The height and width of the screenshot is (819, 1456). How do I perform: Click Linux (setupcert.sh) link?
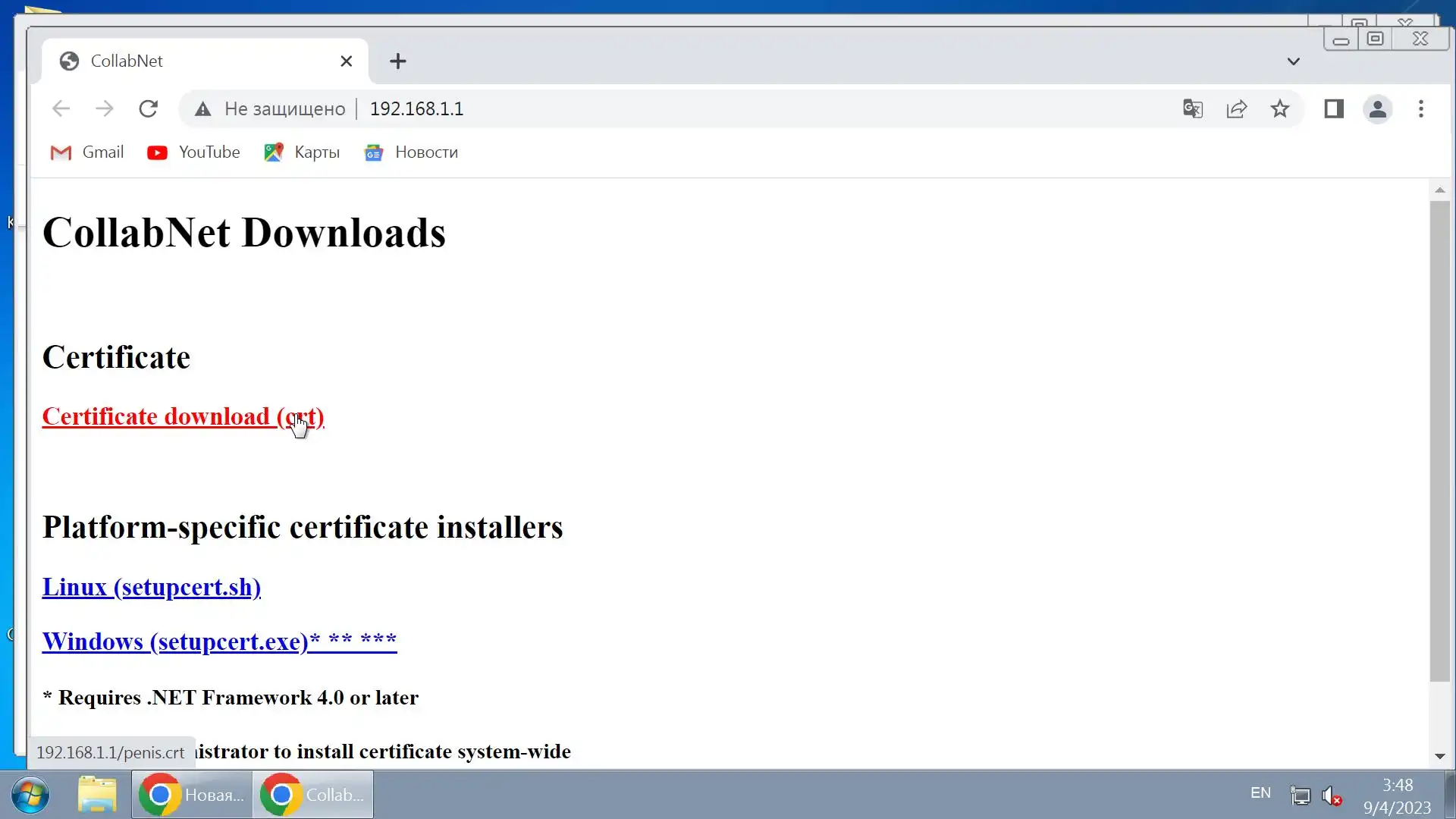[x=152, y=587]
